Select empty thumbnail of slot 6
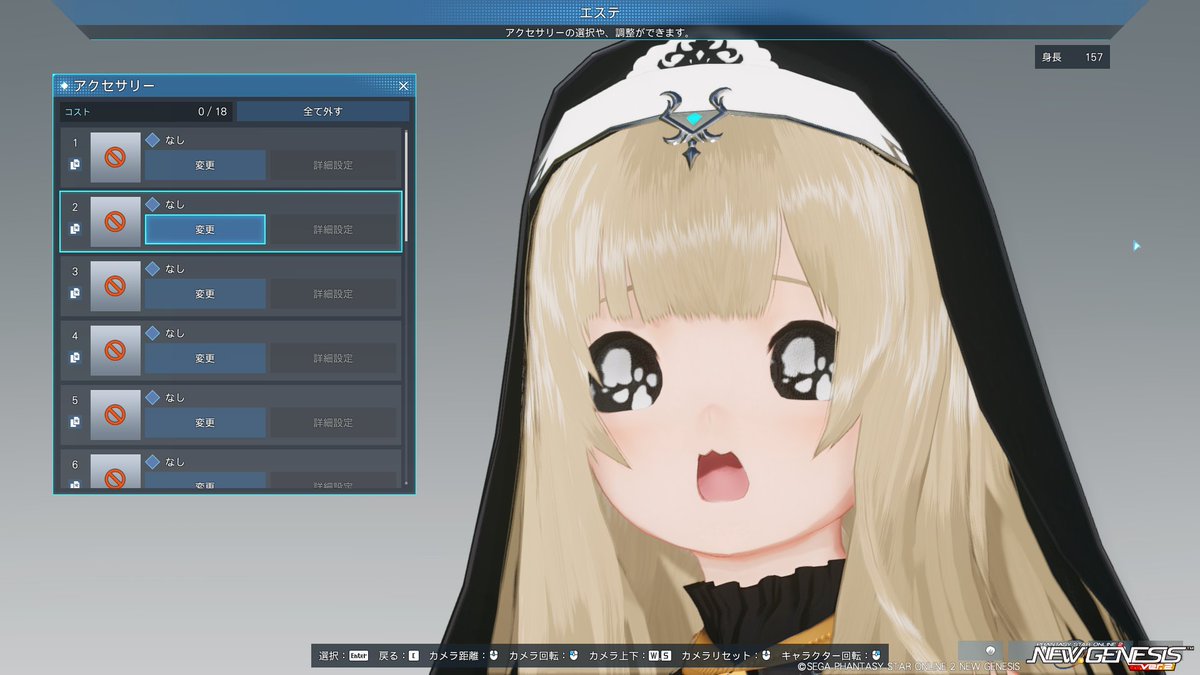 click(115, 472)
